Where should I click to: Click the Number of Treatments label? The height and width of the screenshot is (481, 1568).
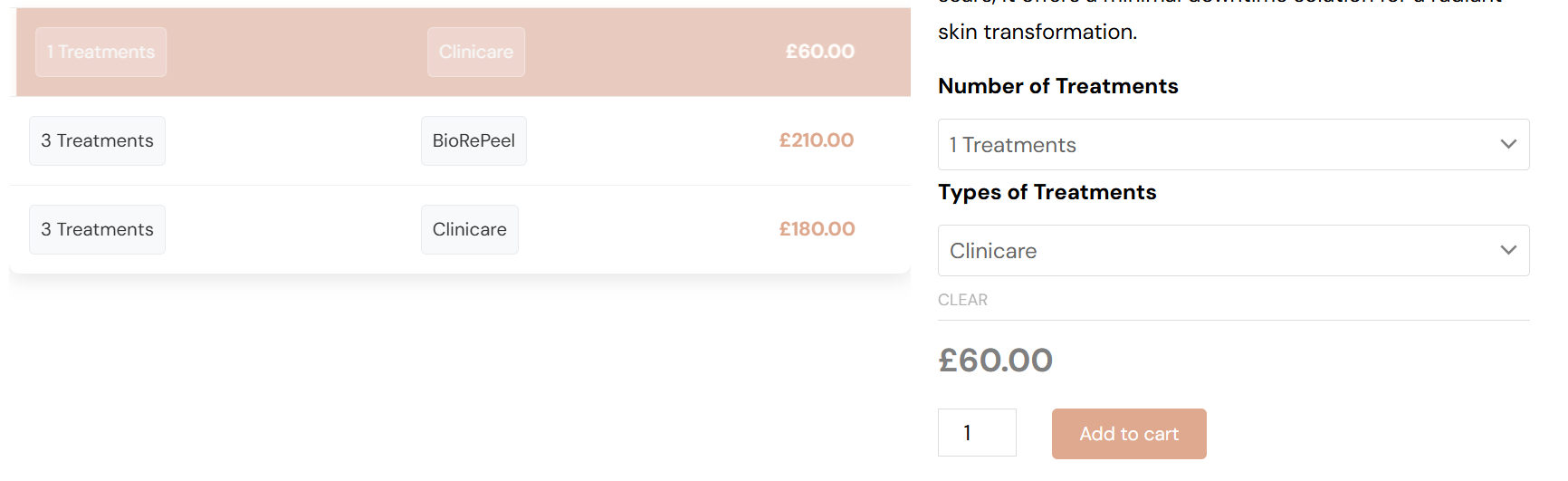click(1057, 86)
